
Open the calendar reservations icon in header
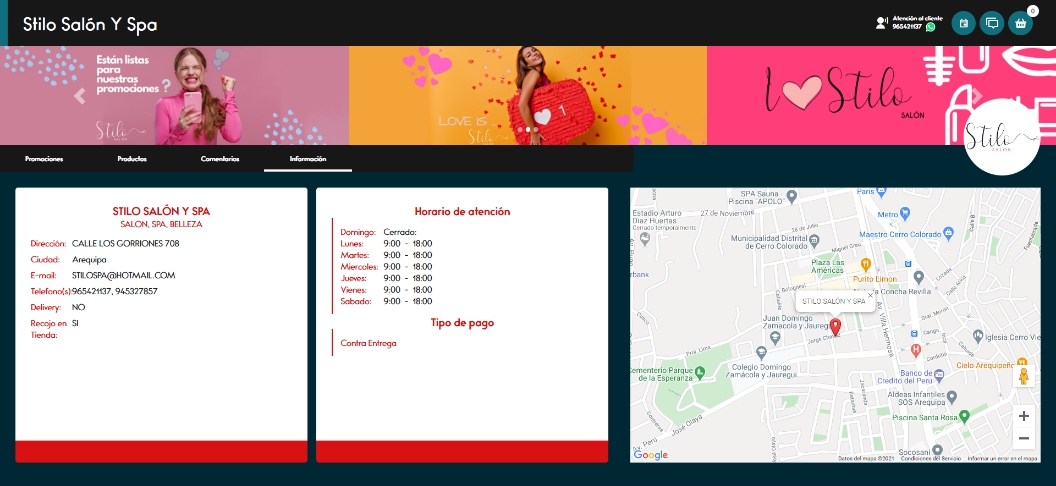coord(963,24)
